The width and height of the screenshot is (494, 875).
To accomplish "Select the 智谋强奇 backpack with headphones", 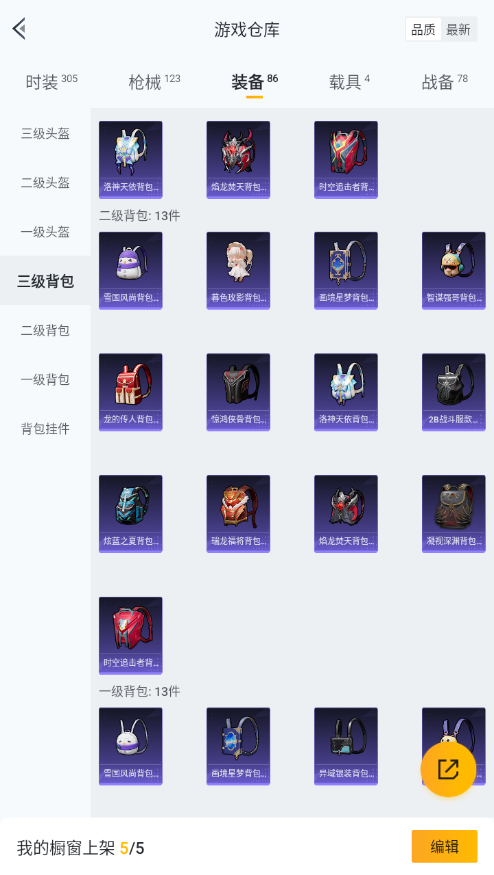I will click(454, 271).
